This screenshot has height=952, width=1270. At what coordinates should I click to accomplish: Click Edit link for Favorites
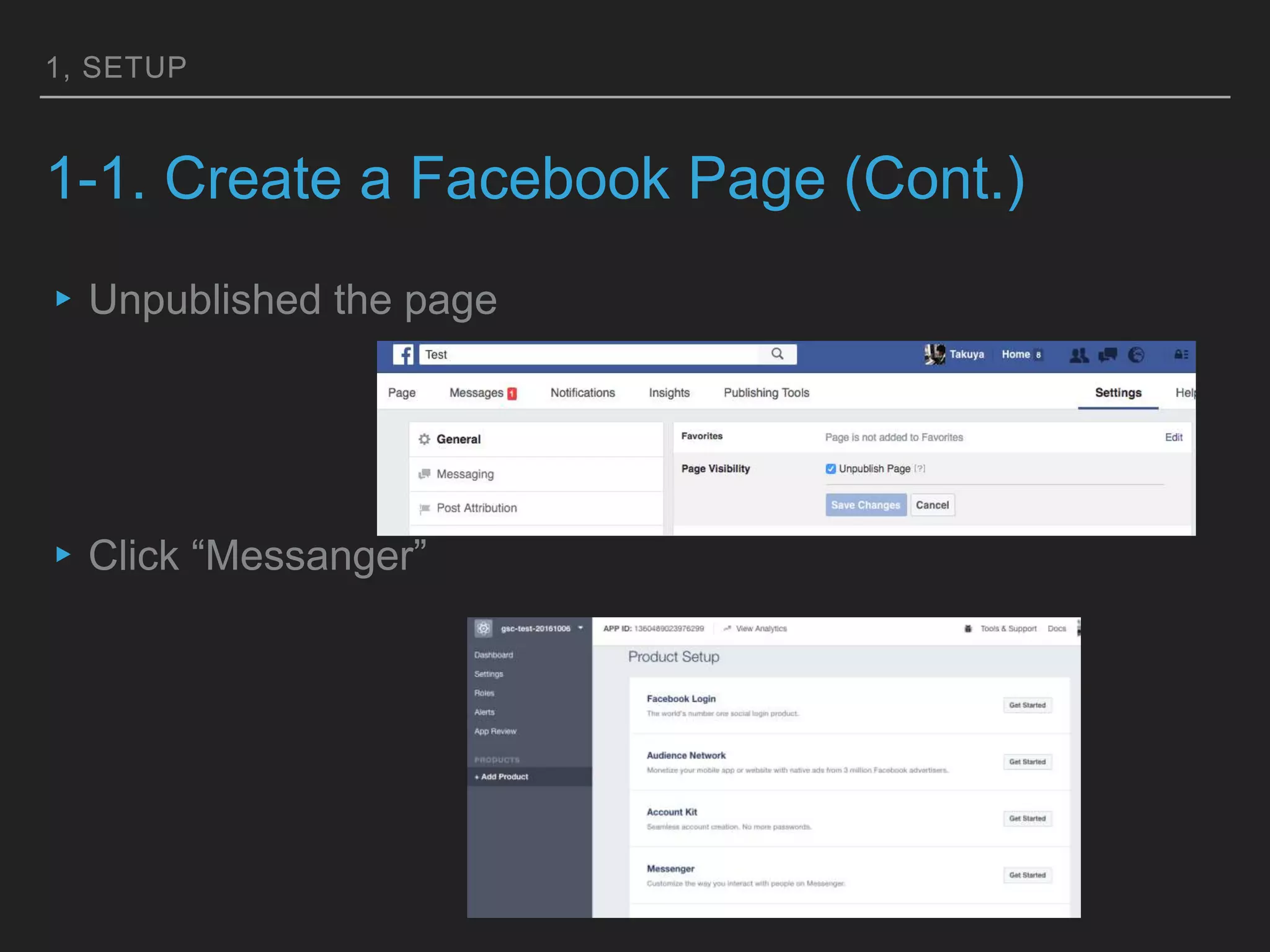coord(1173,438)
